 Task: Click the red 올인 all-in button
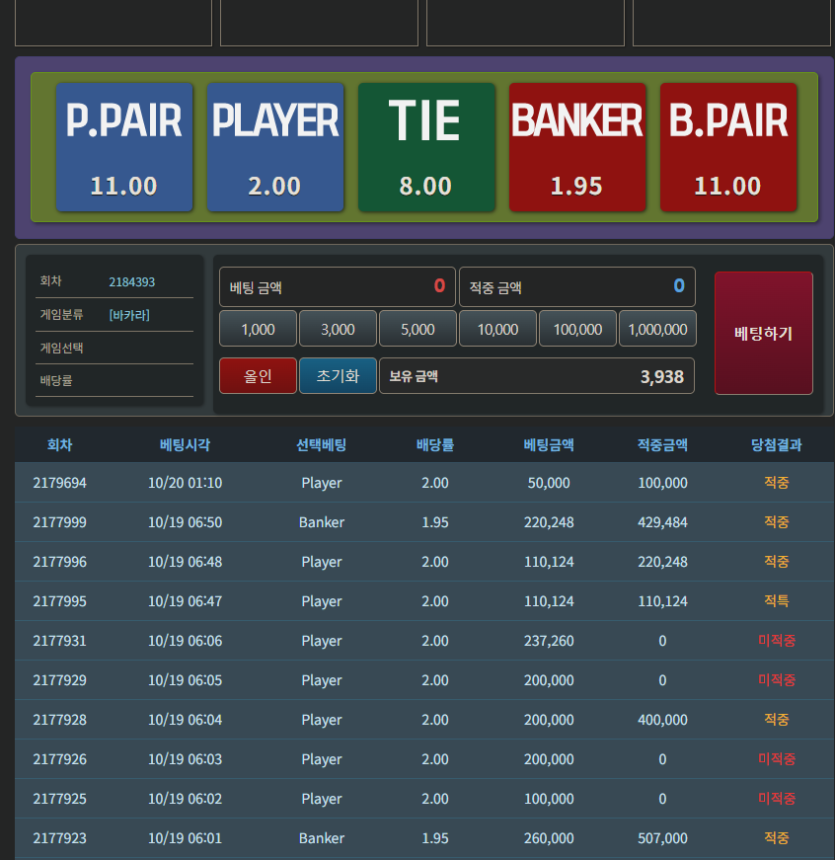(x=258, y=376)
